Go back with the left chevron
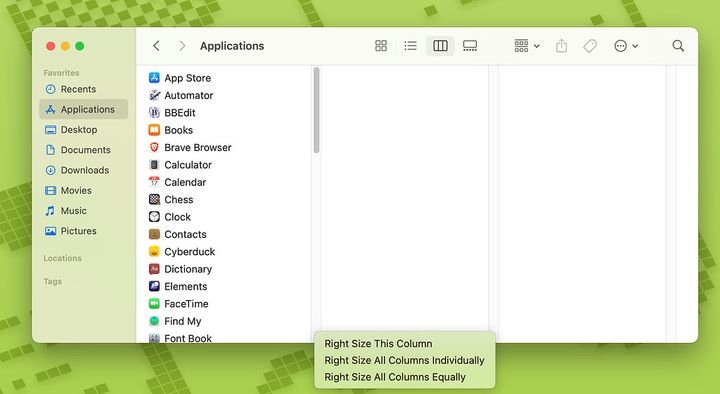This screenshot has width=720, height=394. 156,45
